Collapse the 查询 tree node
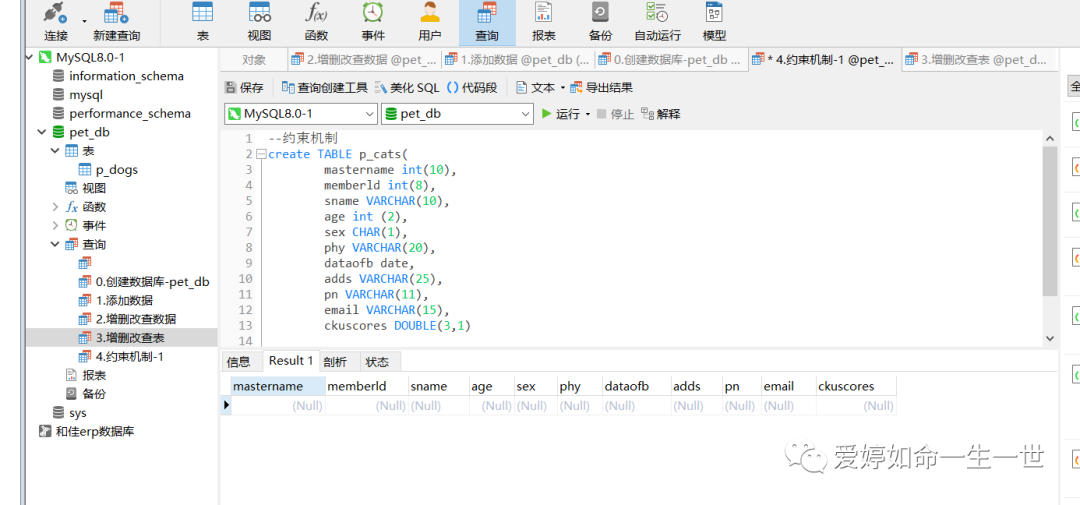1080x505 pixels. point(55,244)
